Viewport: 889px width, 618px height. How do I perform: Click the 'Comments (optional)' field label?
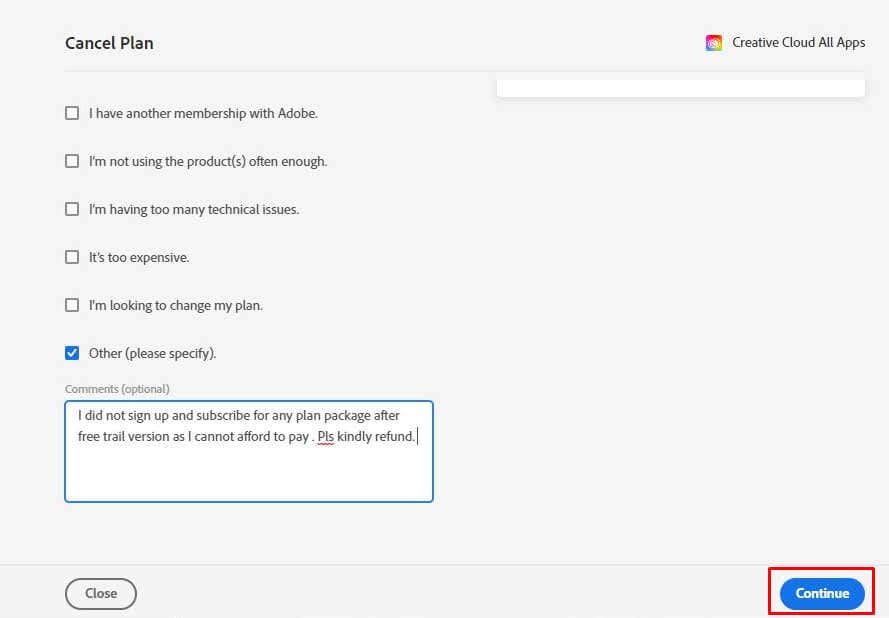pos(117,389)
